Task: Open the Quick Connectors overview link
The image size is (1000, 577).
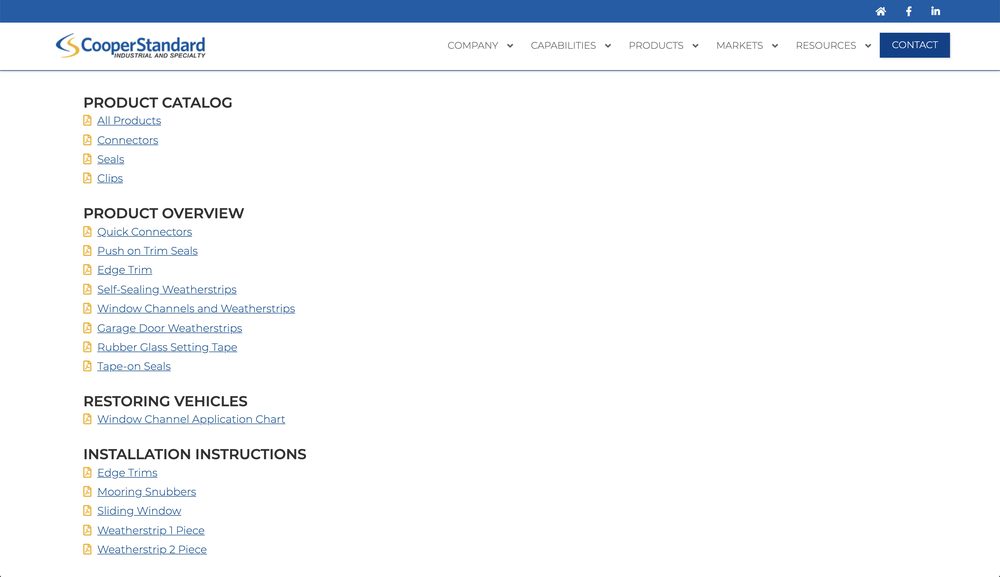Action: (x=144, y=232)
